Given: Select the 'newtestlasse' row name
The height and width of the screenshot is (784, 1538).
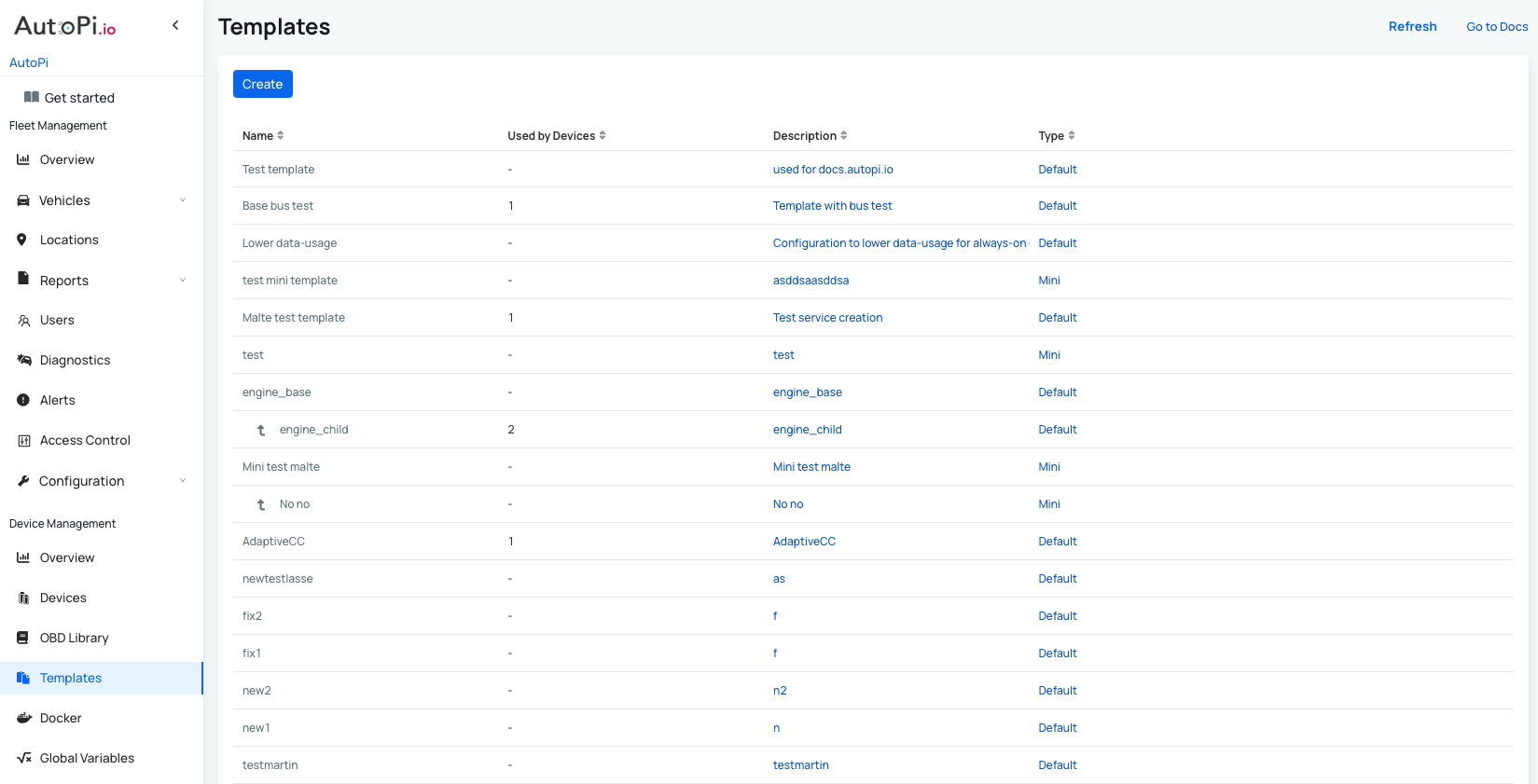Looking at the screenshot, I should point(277,579).
